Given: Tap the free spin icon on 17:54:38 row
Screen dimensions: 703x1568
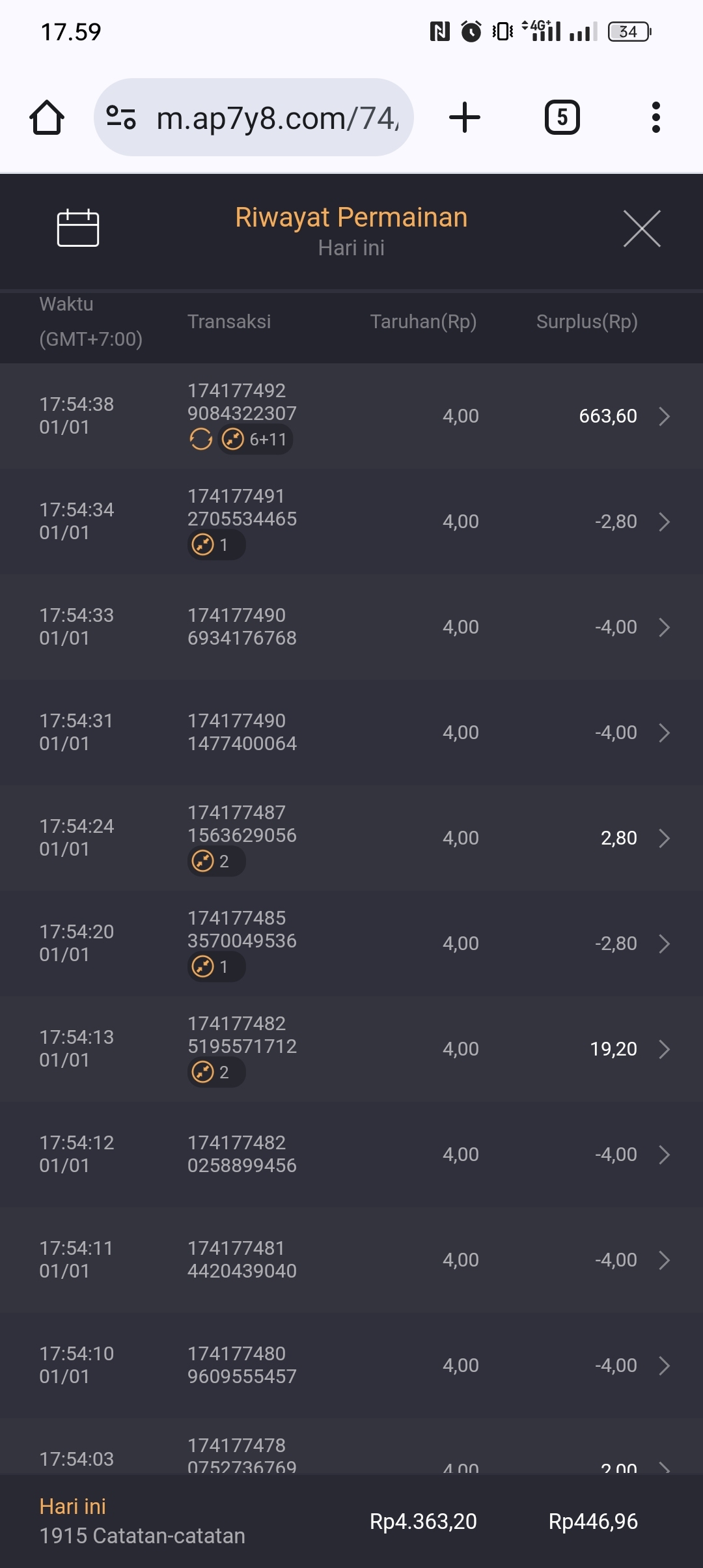Looking at the screenshot, I should coord(200,440).
